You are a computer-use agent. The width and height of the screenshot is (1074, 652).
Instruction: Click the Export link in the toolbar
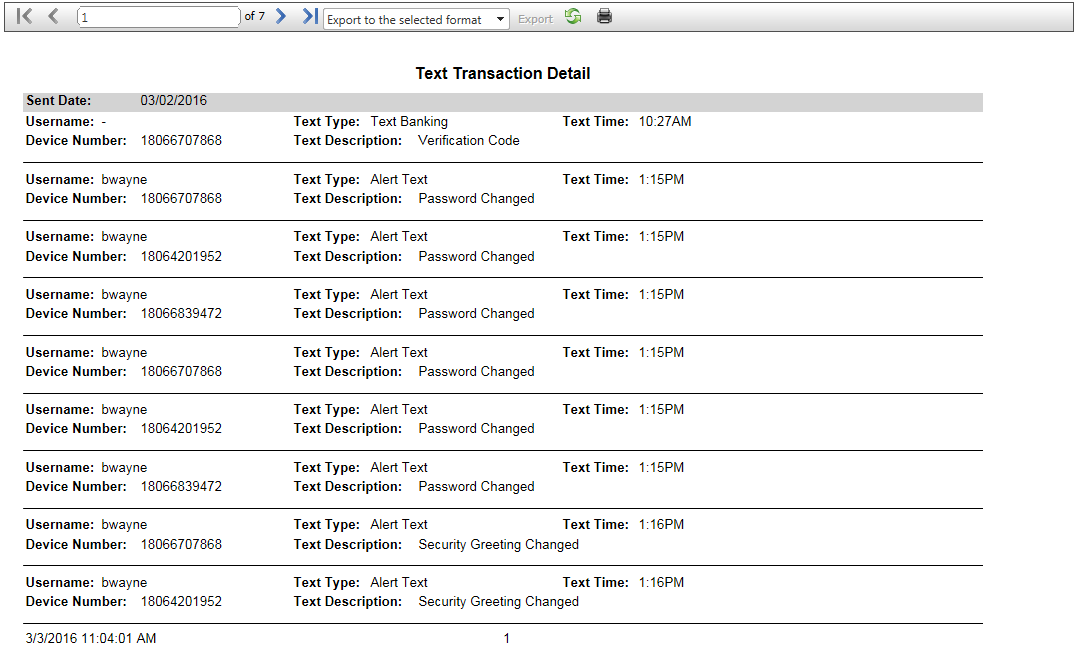click(535, 19)
